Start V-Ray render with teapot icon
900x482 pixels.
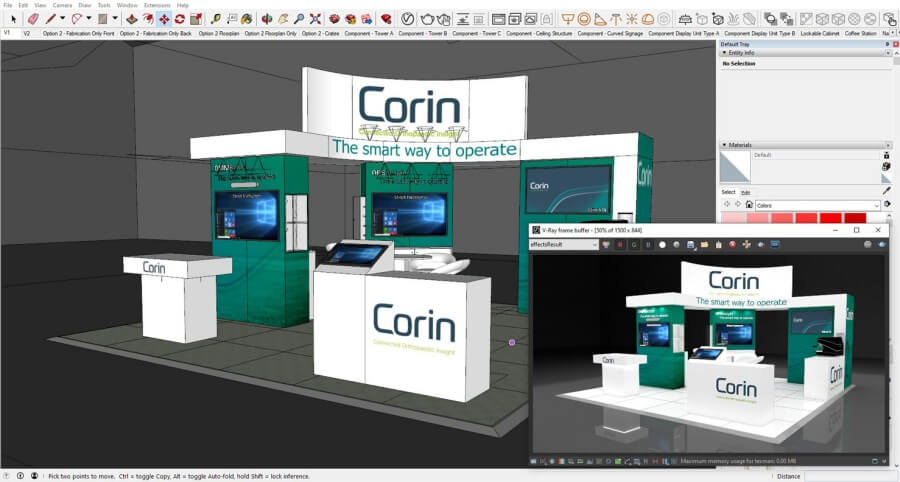427,20
